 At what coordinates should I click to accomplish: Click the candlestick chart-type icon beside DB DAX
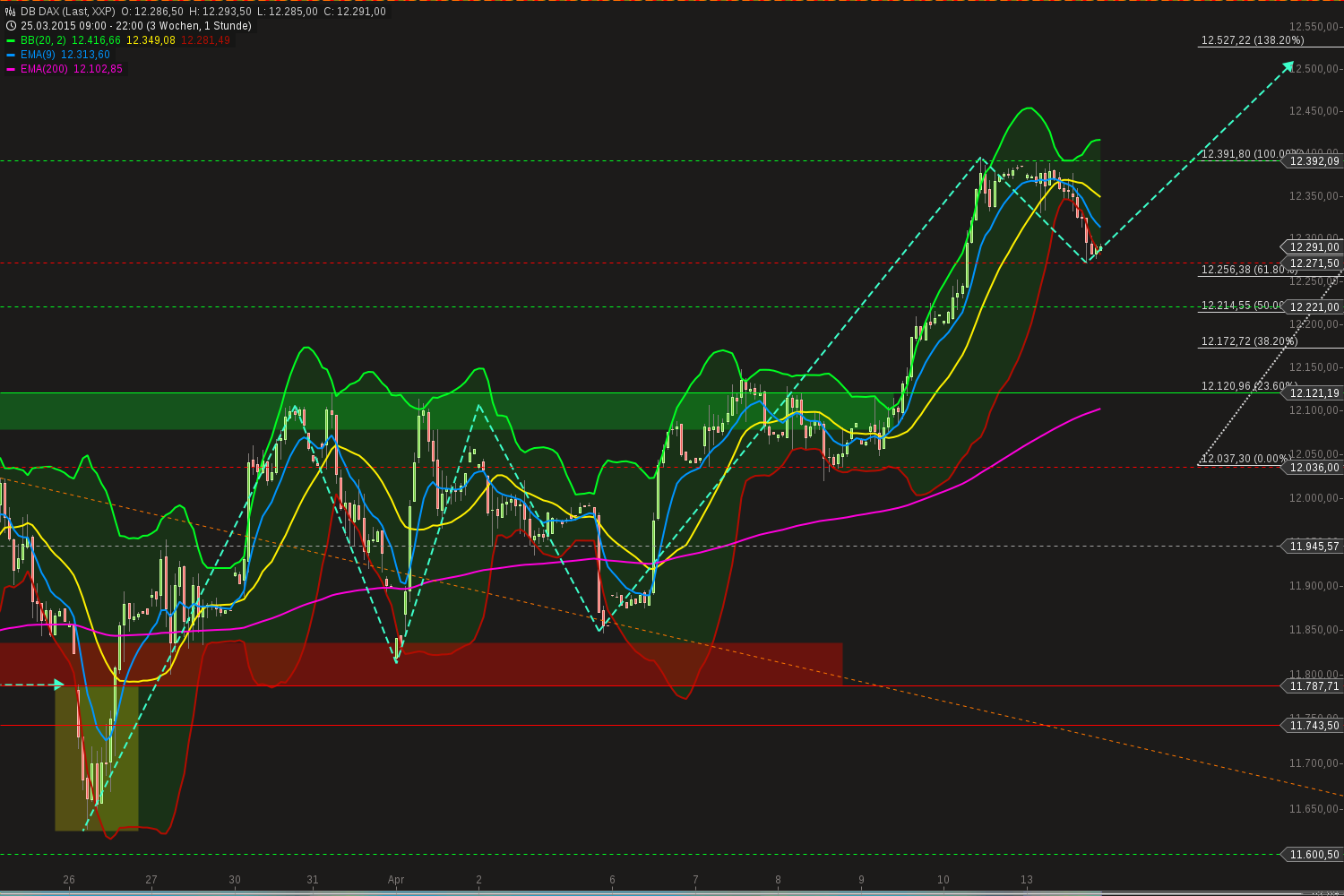tap(11, 12)
